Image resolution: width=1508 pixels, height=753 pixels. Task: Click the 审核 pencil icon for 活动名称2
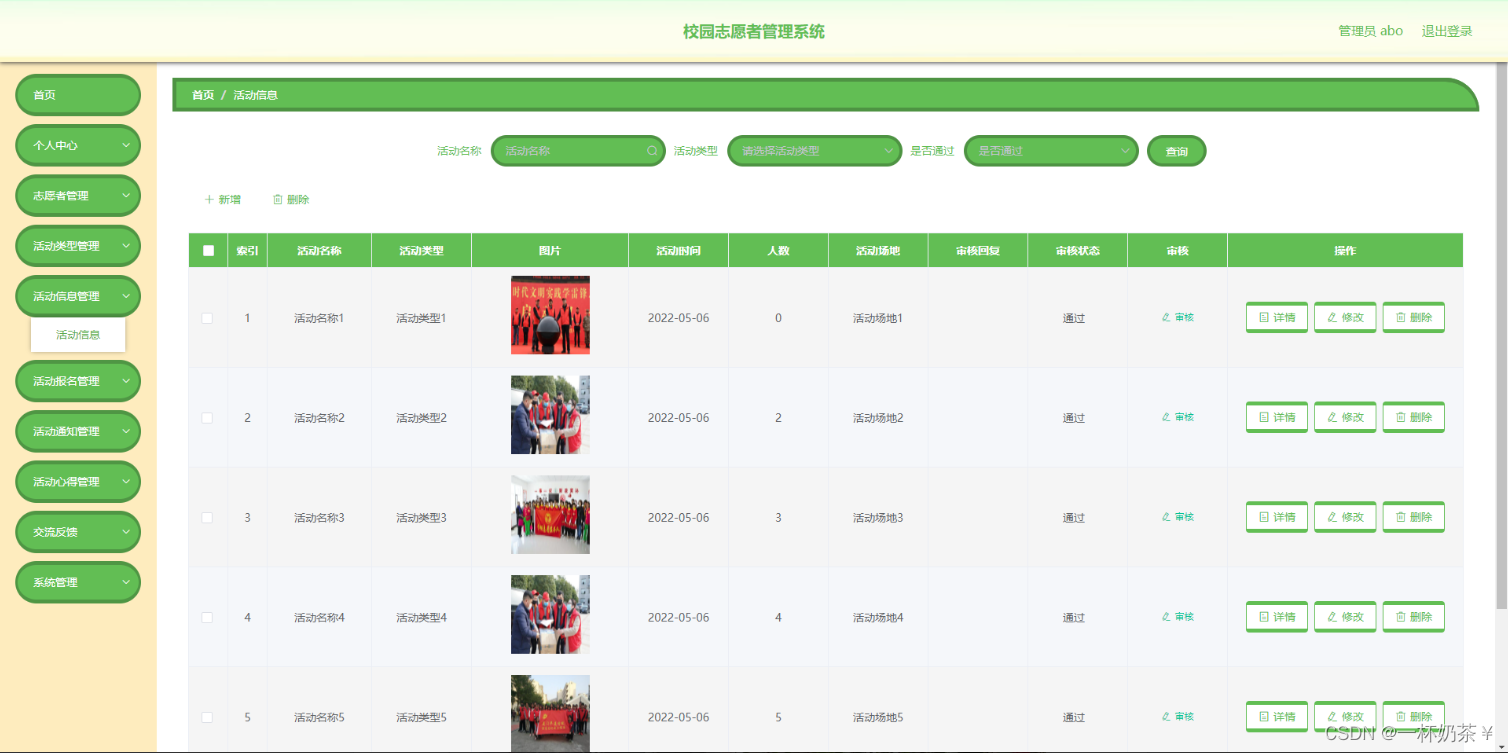click(x=1166, y=417)
